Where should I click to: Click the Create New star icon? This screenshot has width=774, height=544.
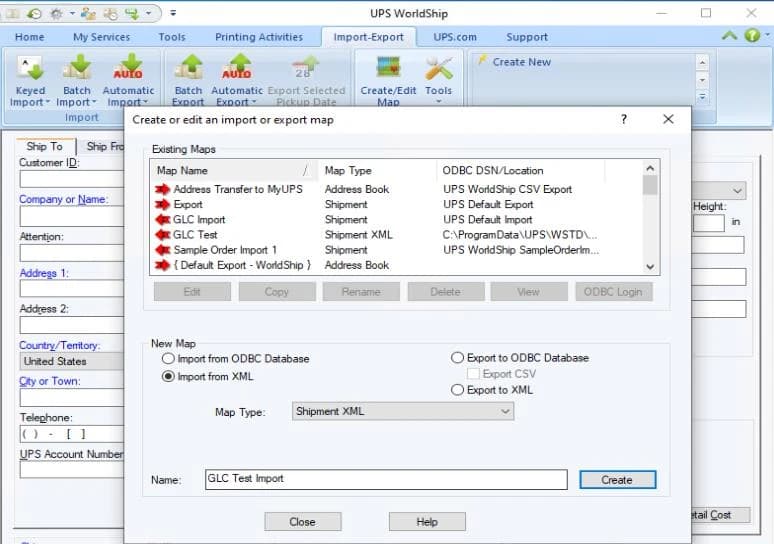(x=482, y=60)
